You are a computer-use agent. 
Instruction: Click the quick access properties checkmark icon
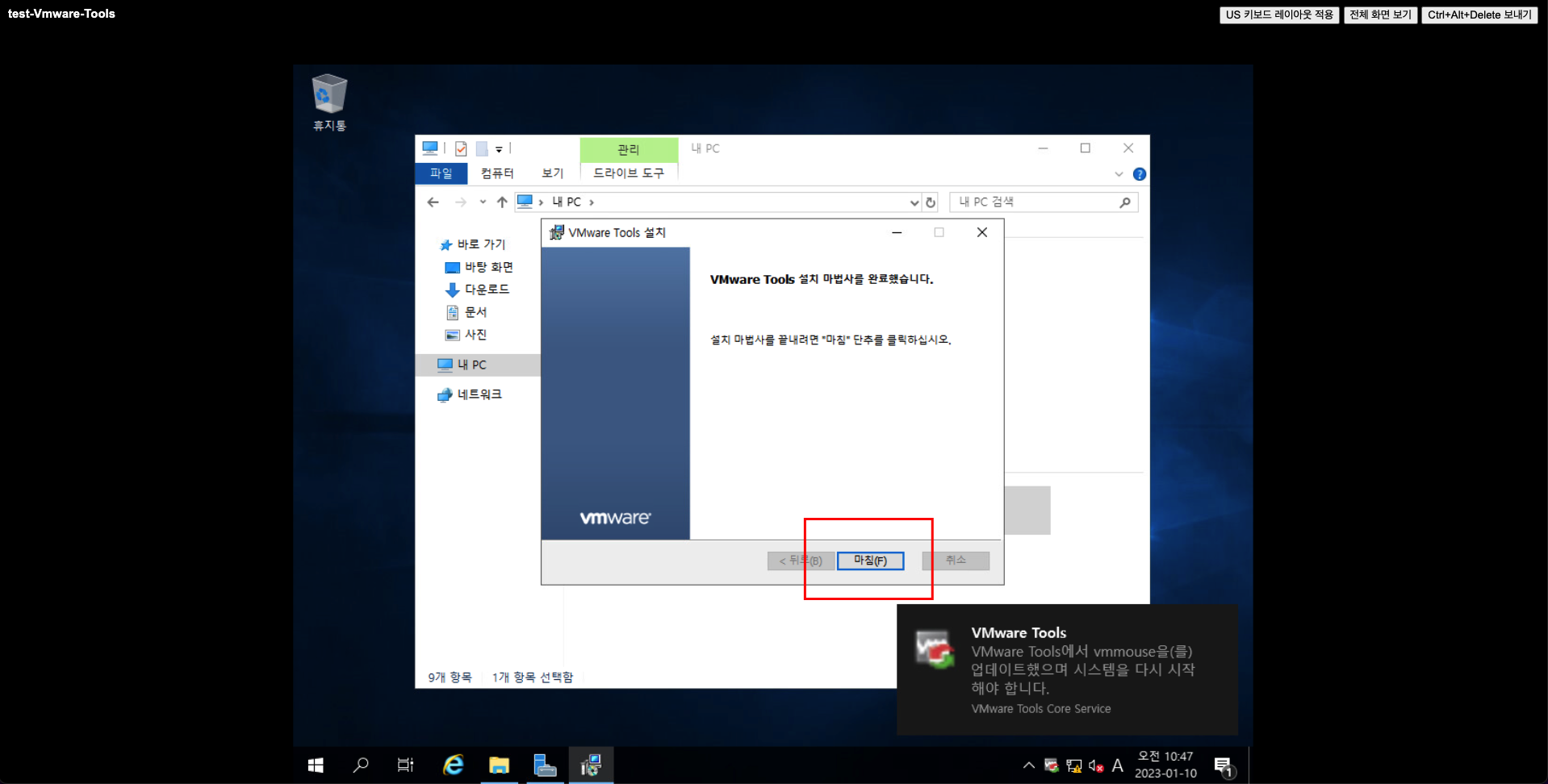(461, 149)
